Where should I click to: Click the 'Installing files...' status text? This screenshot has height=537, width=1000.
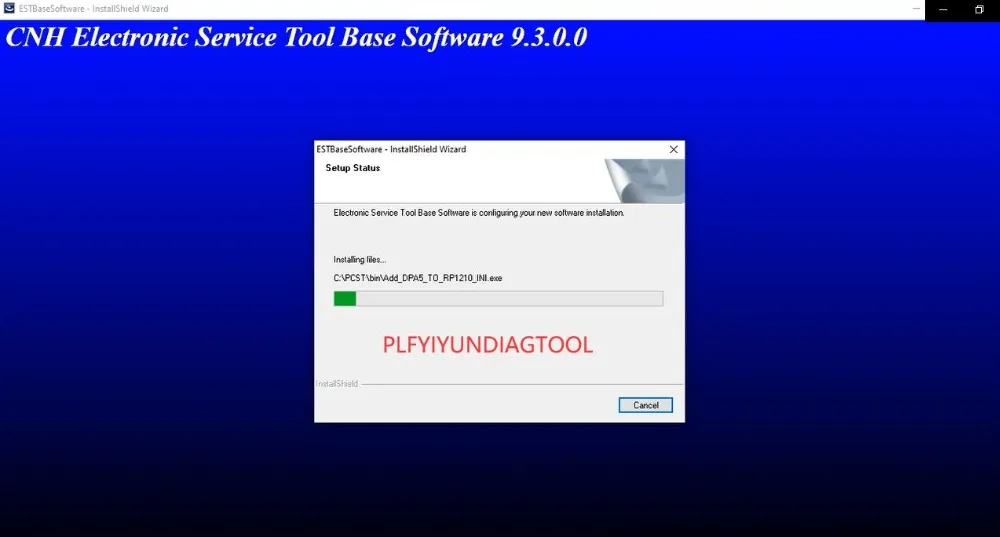[x=360, y=260]
